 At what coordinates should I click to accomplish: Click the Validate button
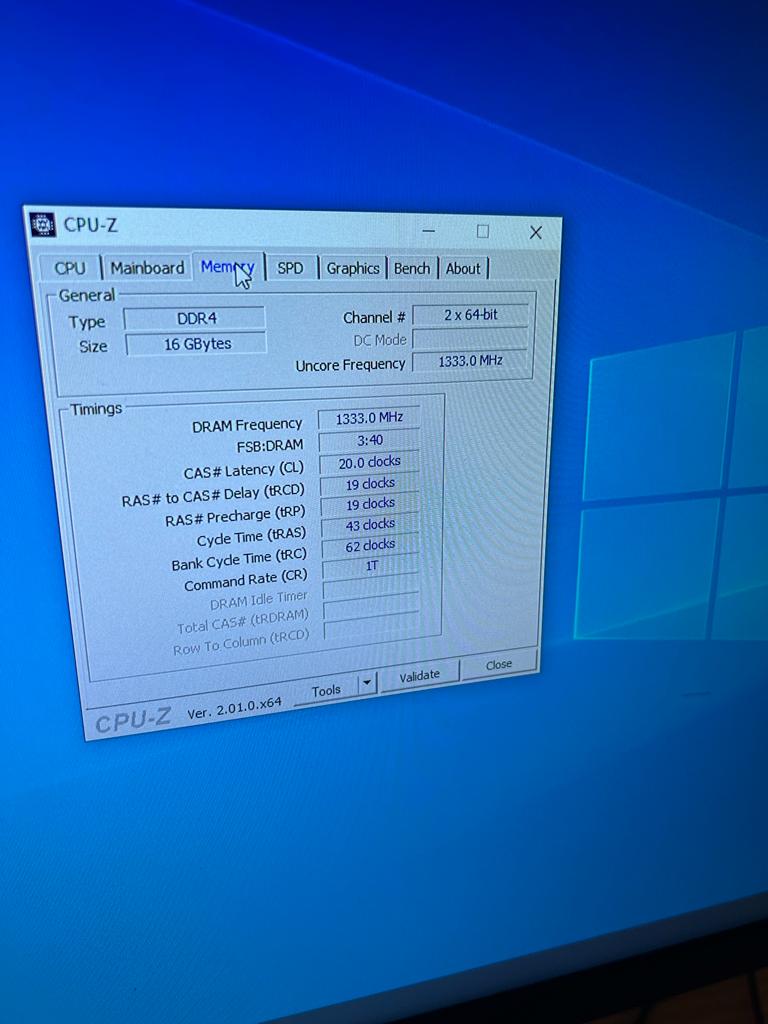(x=419, y=676)
